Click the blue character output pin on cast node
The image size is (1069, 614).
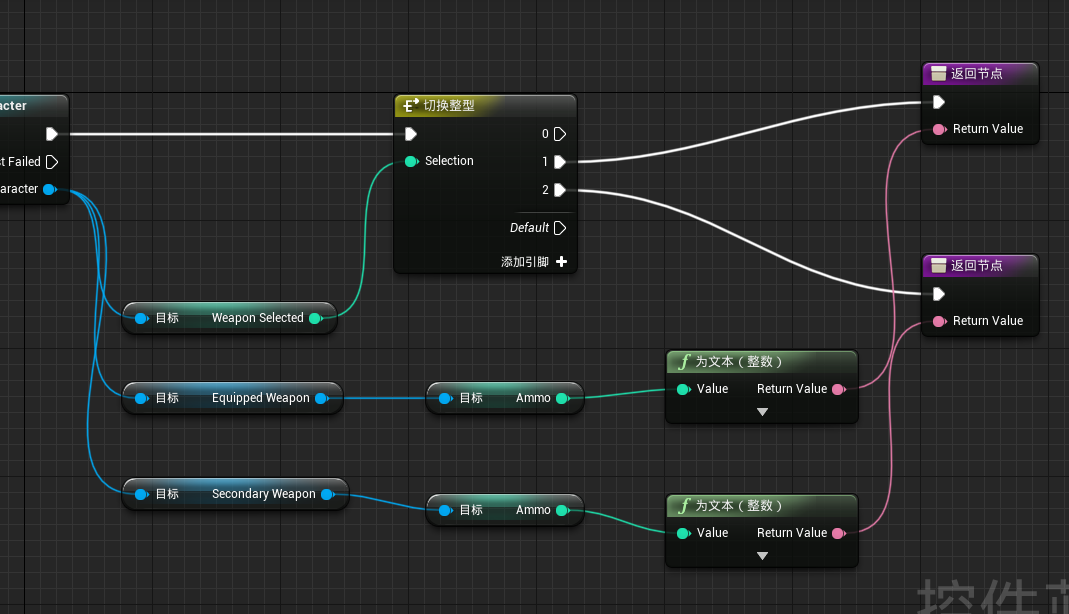[x=50, y=188]
